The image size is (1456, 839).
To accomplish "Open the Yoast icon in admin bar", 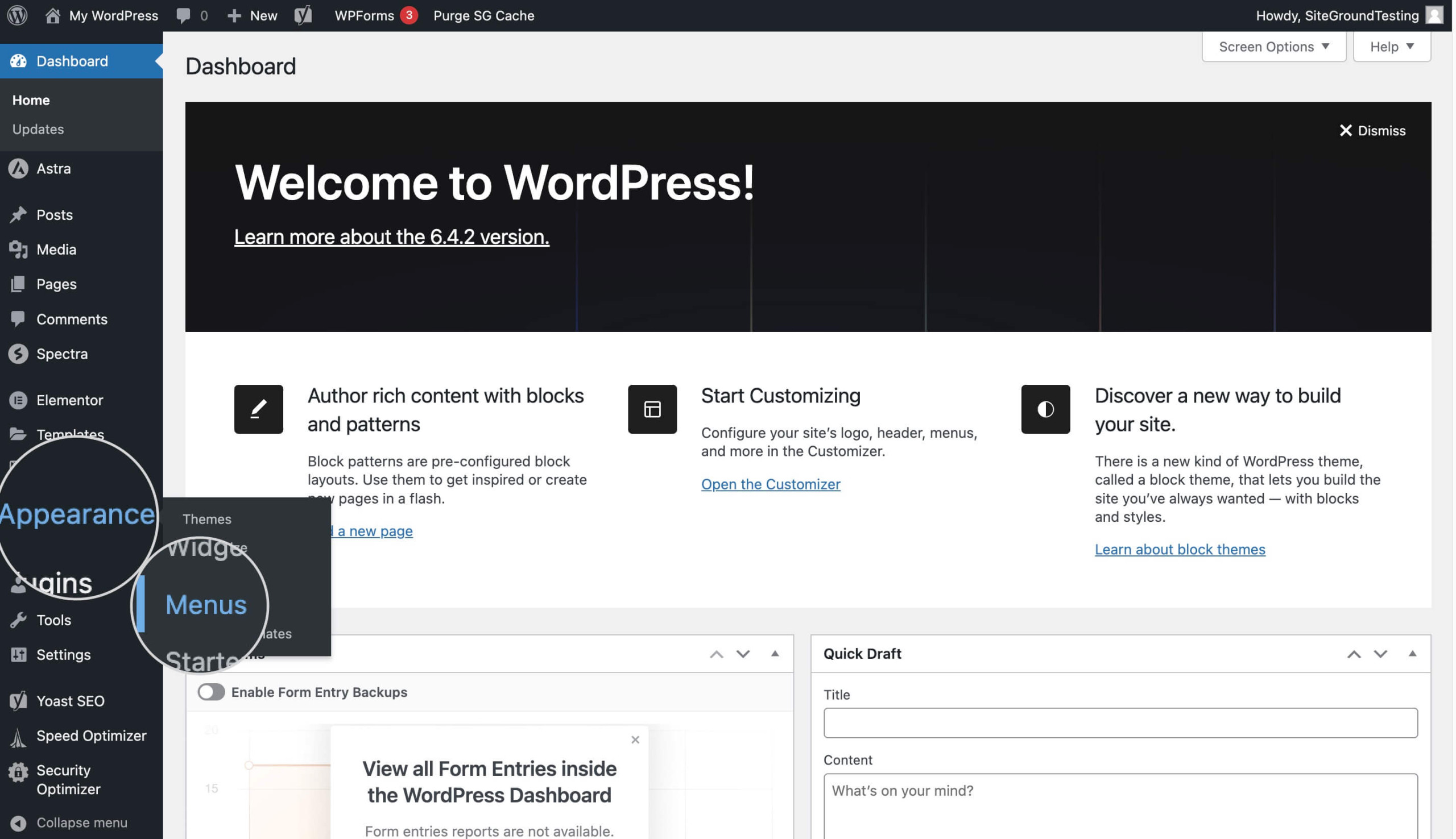I will (x=303, y=15).
